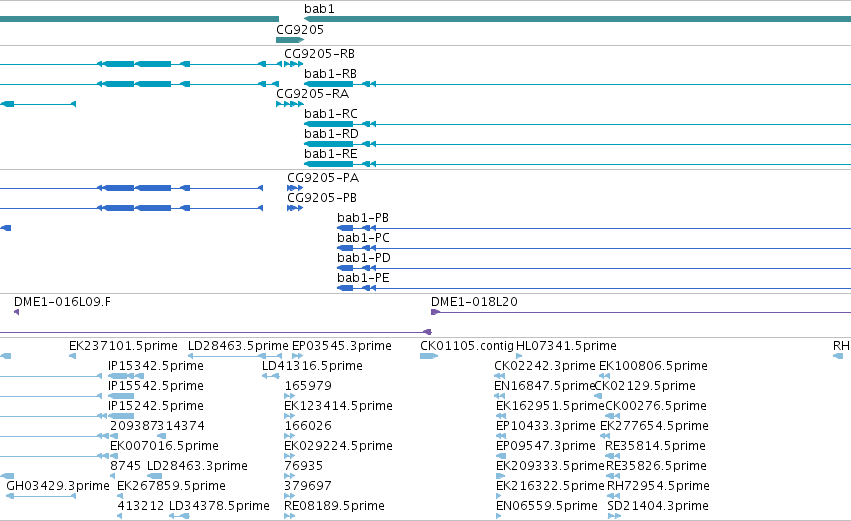Click the CG9205-PA protein label

click(323, 178)
